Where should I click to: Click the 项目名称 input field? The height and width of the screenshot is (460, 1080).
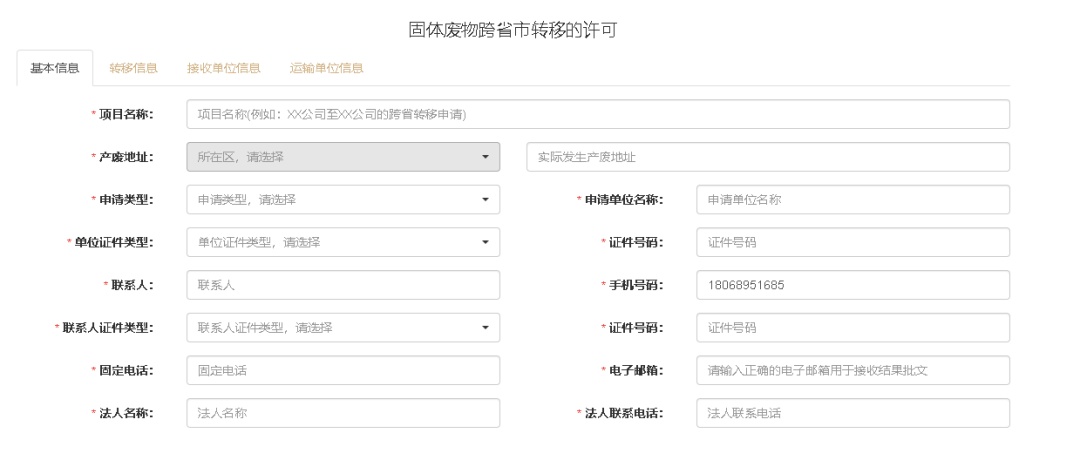tap(598, 114)
